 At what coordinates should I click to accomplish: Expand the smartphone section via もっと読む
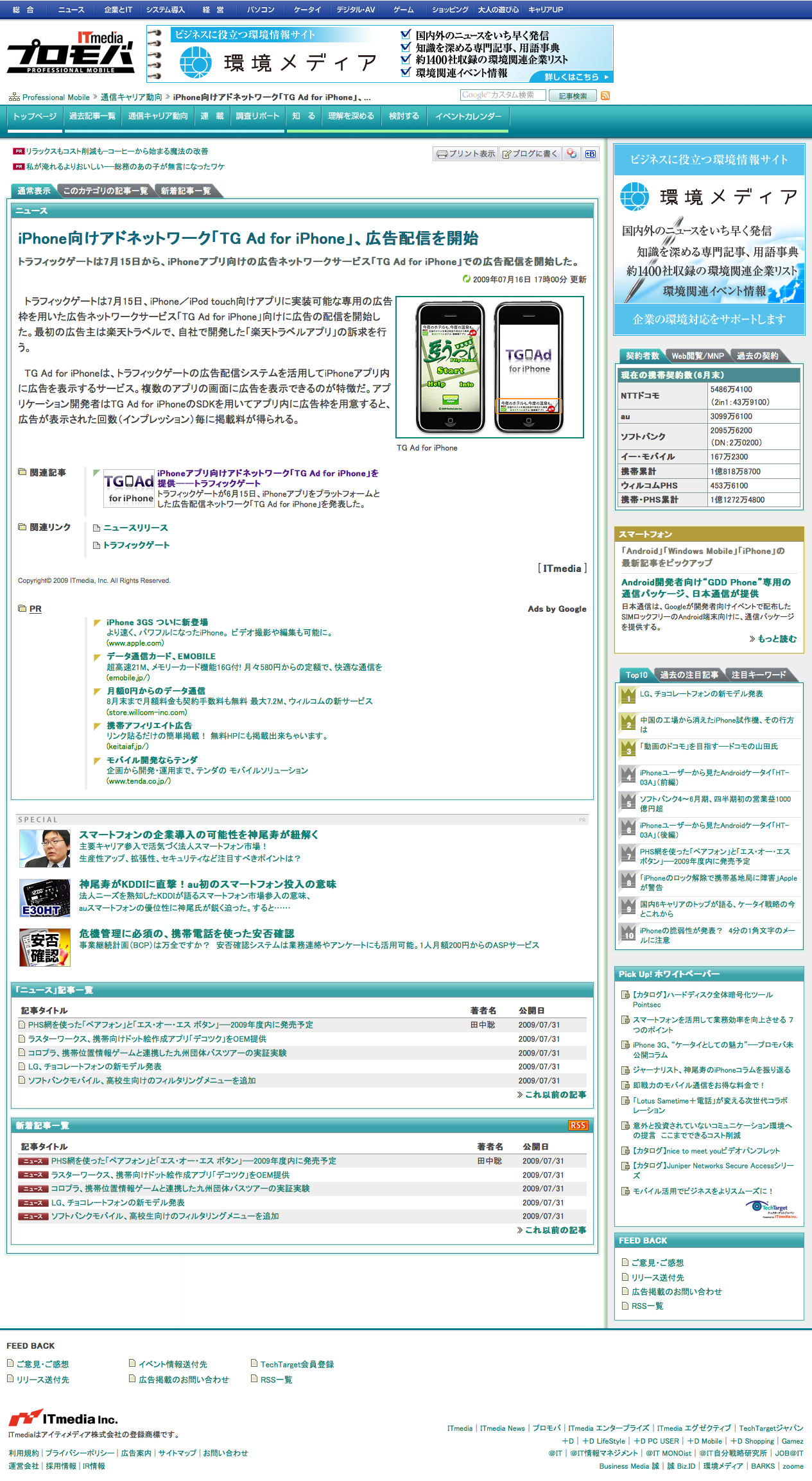[x=773, y=639]
